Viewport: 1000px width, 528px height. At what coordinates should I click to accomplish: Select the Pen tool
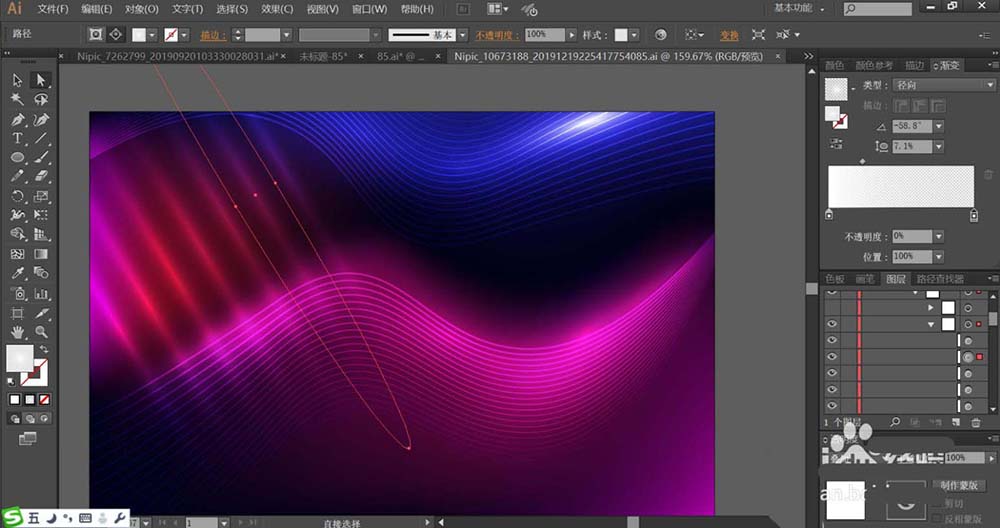[18, 119]
